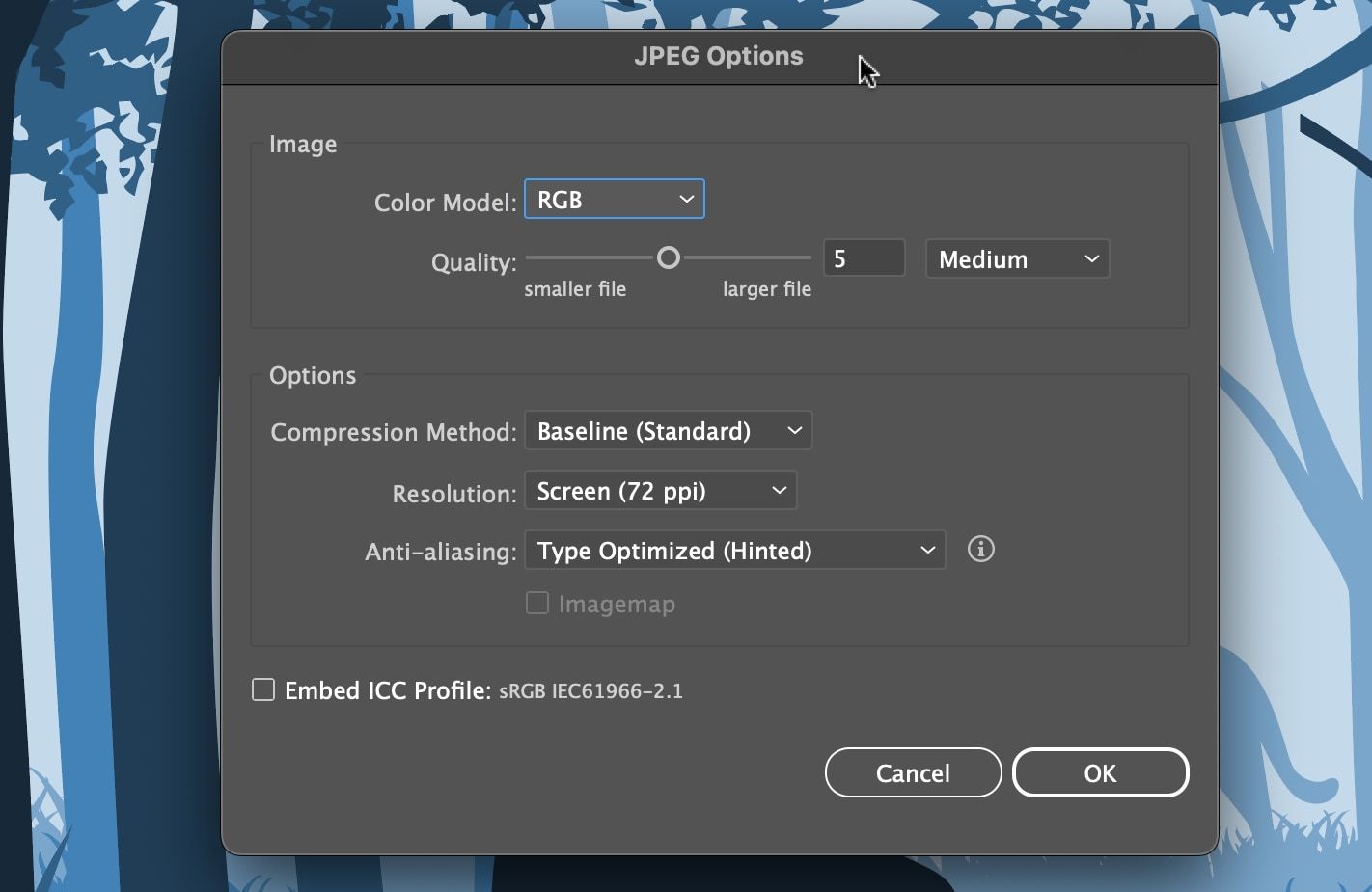Screen dimensions: 1372x892
Task: Click the JPEG Options title bar
Action: pyautogui.click(x=718, y=55)
